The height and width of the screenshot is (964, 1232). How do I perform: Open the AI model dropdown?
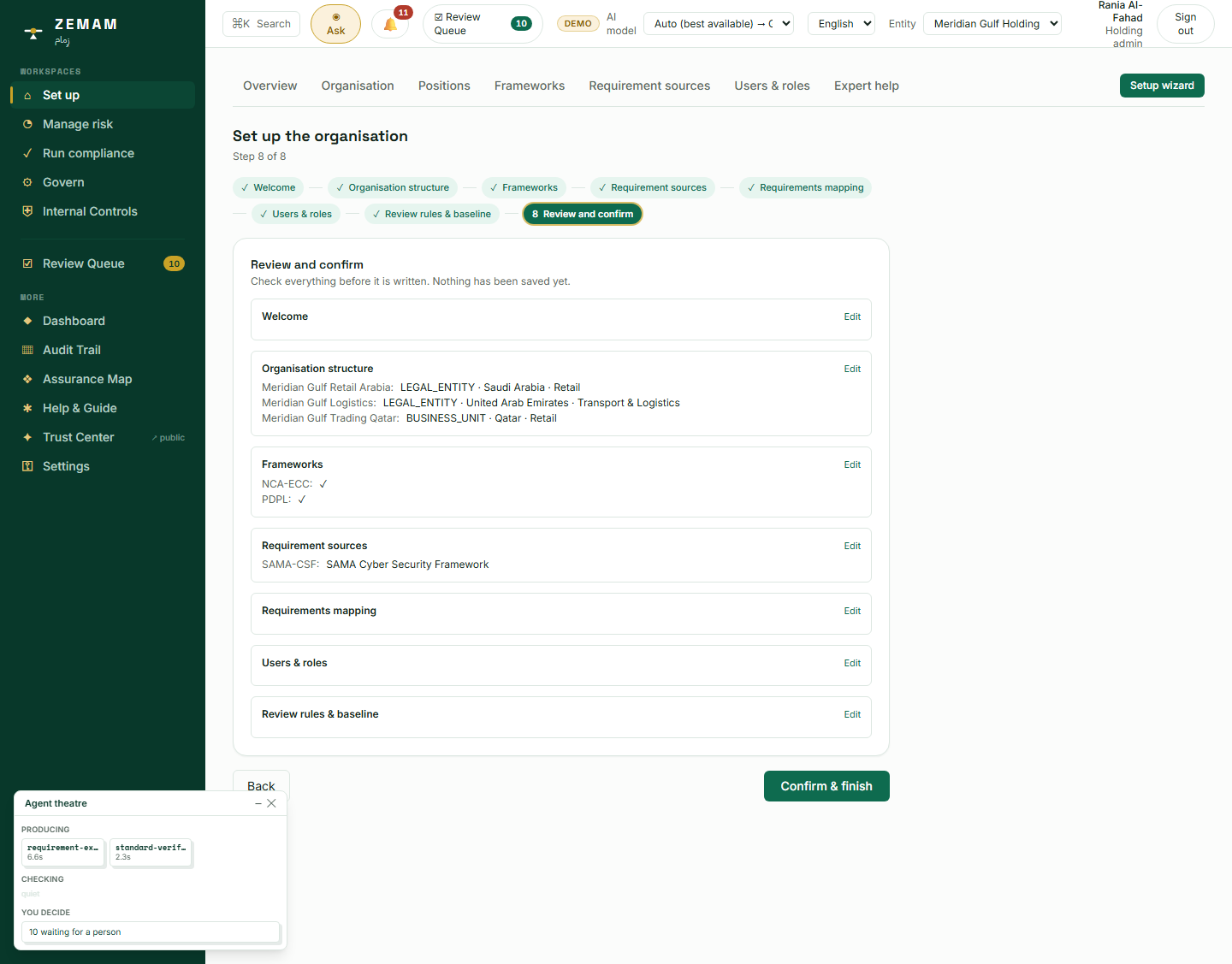(719, 24)
